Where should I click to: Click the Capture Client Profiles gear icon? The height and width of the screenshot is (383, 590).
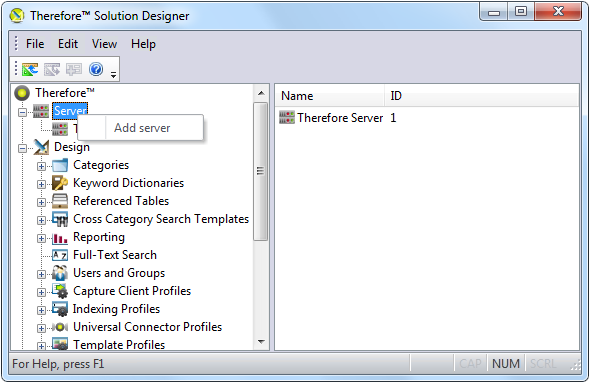pyautogui.click(x=60, y=291)
